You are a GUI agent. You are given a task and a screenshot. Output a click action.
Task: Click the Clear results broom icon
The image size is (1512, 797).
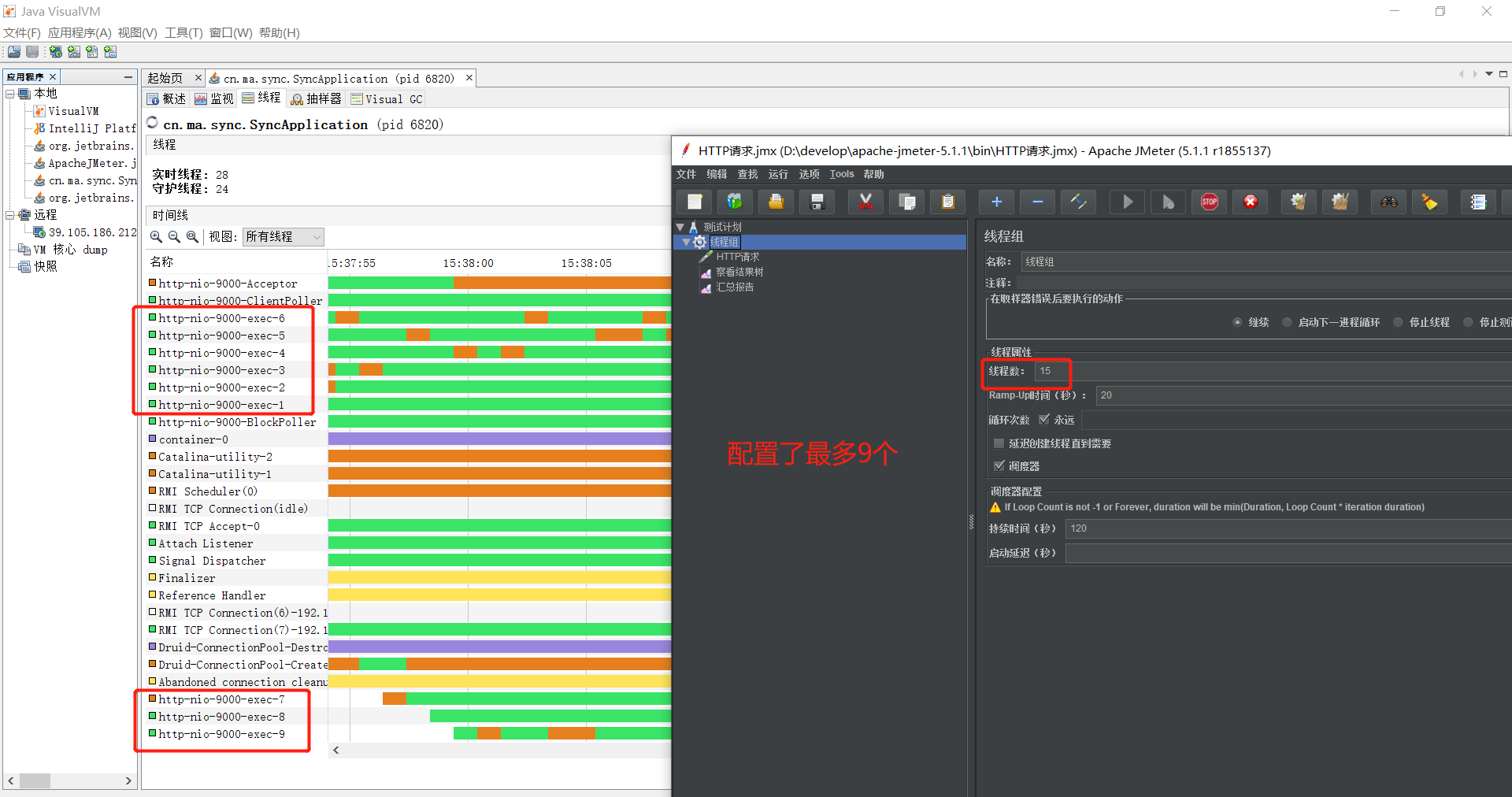coord(1299,202)
